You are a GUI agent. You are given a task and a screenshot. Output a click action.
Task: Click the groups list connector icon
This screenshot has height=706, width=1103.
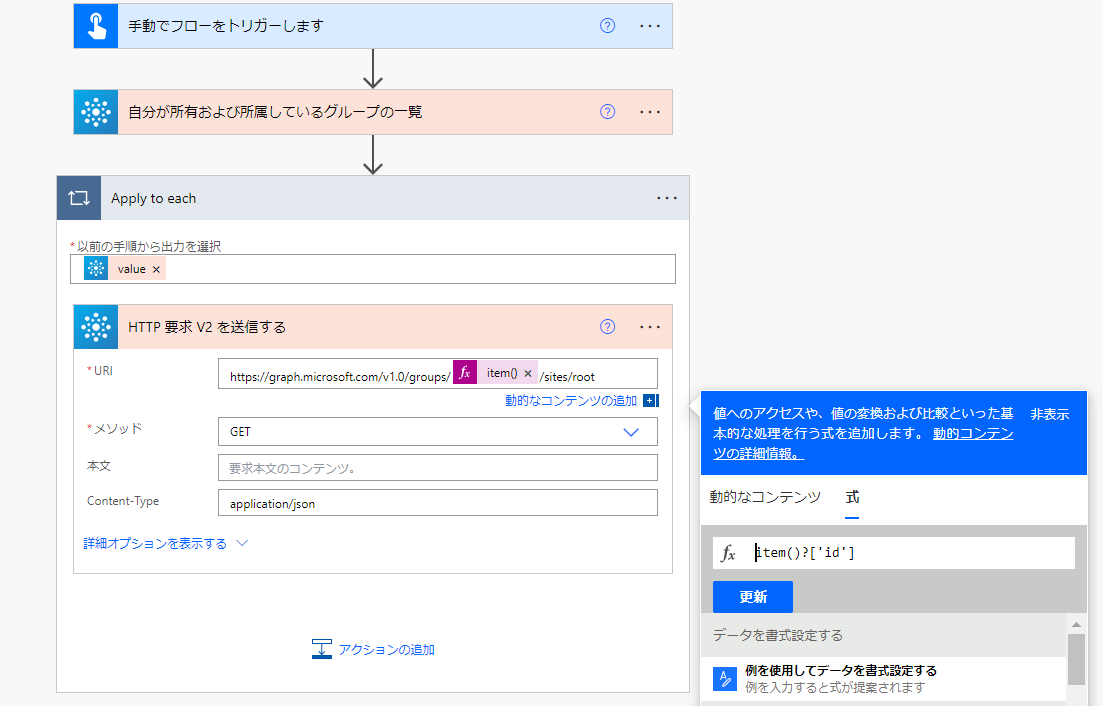pyautogui.click(x=96, y=112)
